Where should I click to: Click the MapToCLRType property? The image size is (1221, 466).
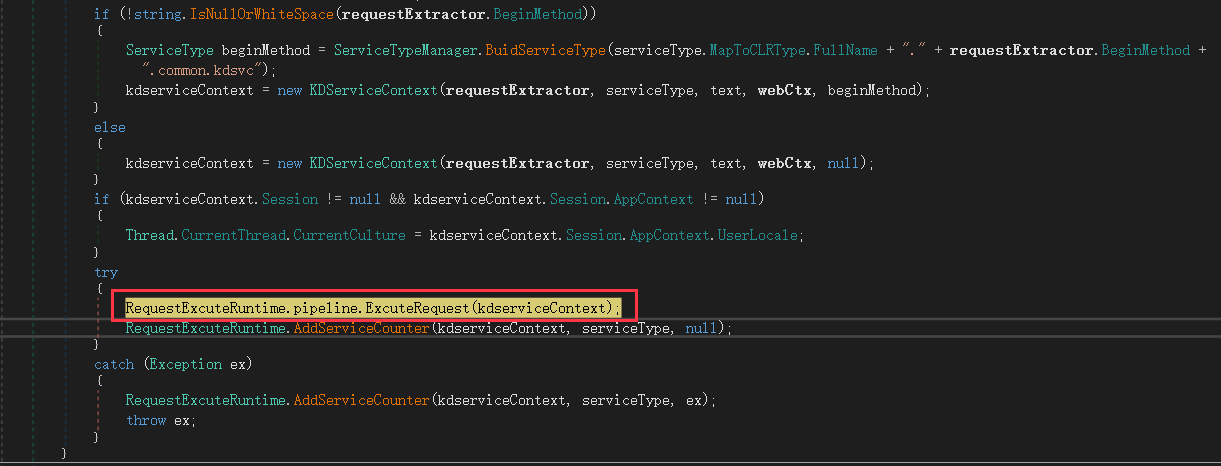pos(758,50)
